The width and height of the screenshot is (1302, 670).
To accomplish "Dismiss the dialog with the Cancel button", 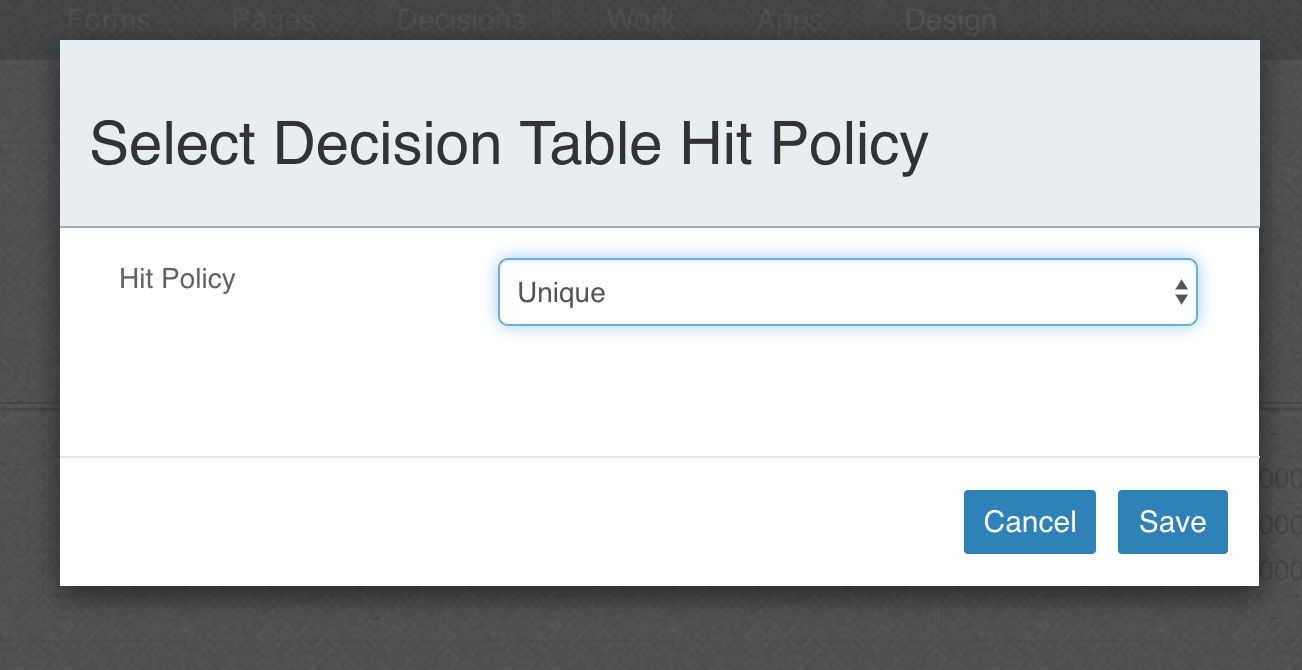I will tap(1030, 521).
